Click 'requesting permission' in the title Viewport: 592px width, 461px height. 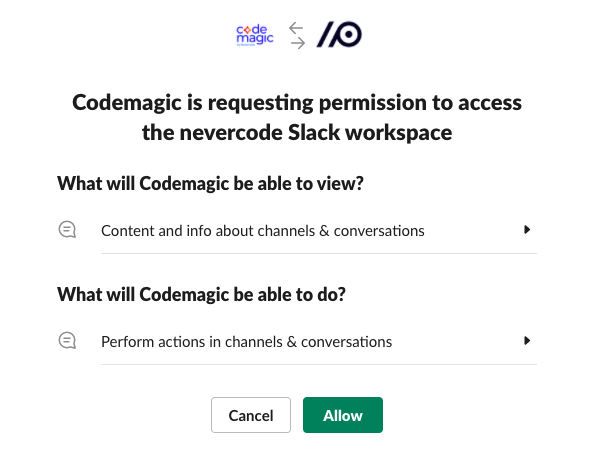[317, 103]
